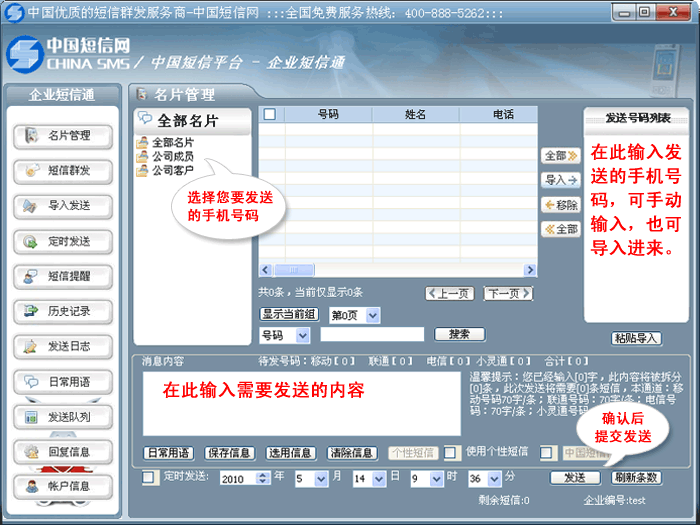Image resolution: width=700 pixels, height=525 pixels.
Task: Toggle the select-all checkbox in table header
Action: (x=270, y=114)
